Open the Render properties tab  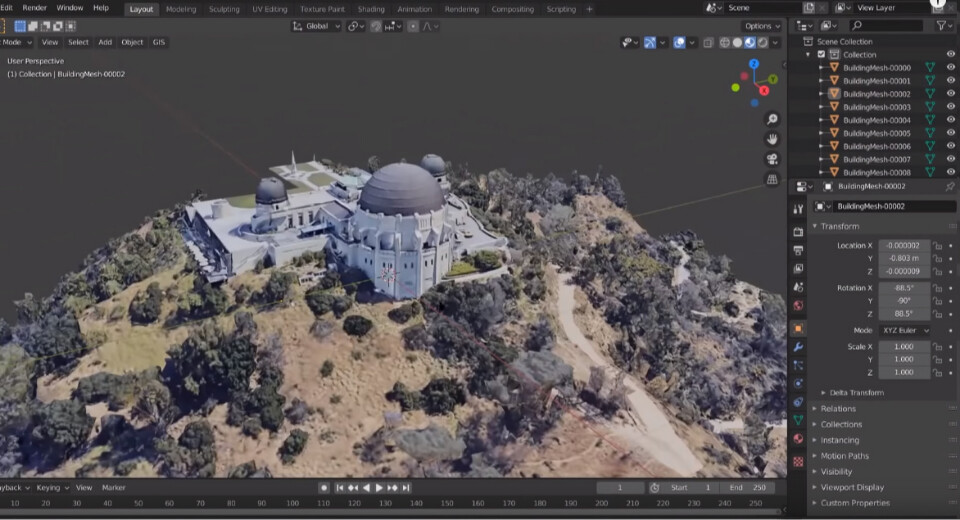point(798,232)
